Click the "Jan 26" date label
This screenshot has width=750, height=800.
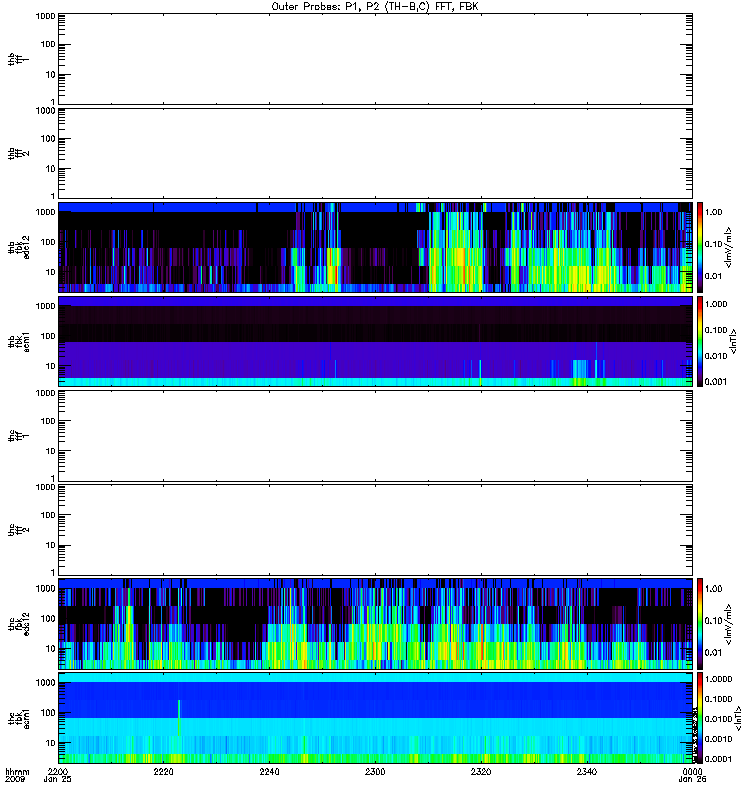pyautogui.click(x=692, y=780)
